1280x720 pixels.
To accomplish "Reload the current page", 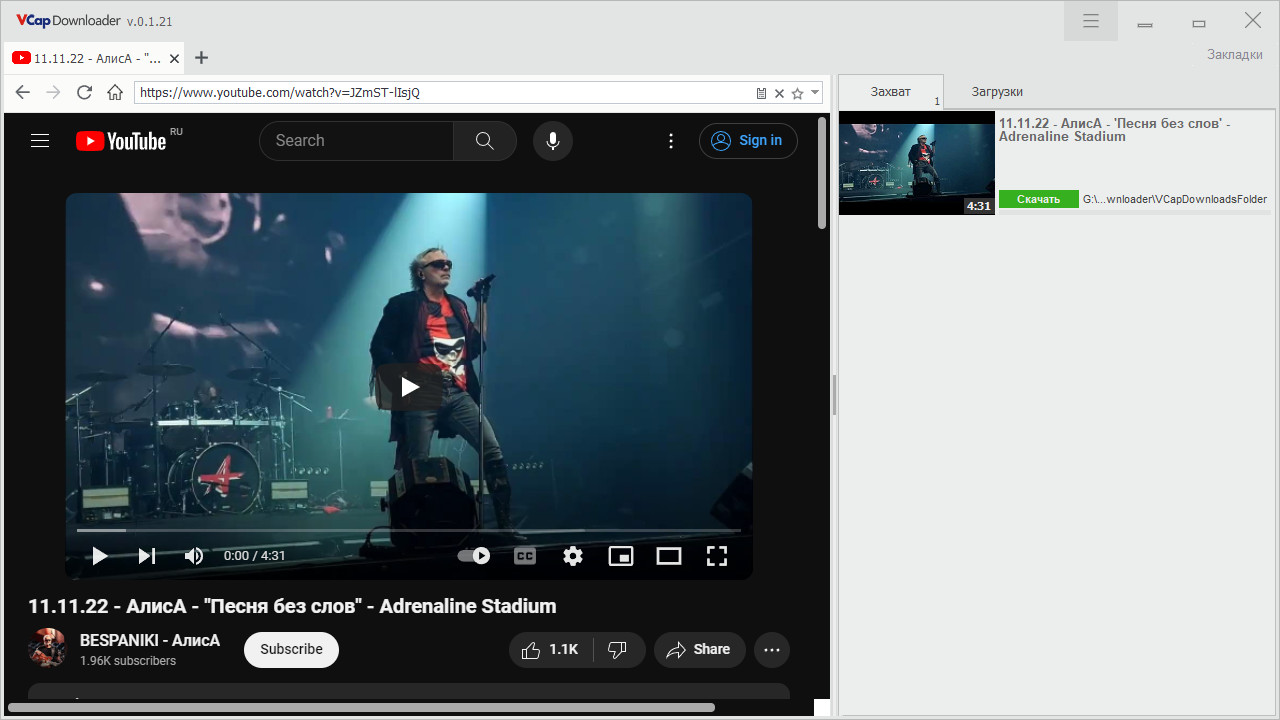I will point(84,92).
